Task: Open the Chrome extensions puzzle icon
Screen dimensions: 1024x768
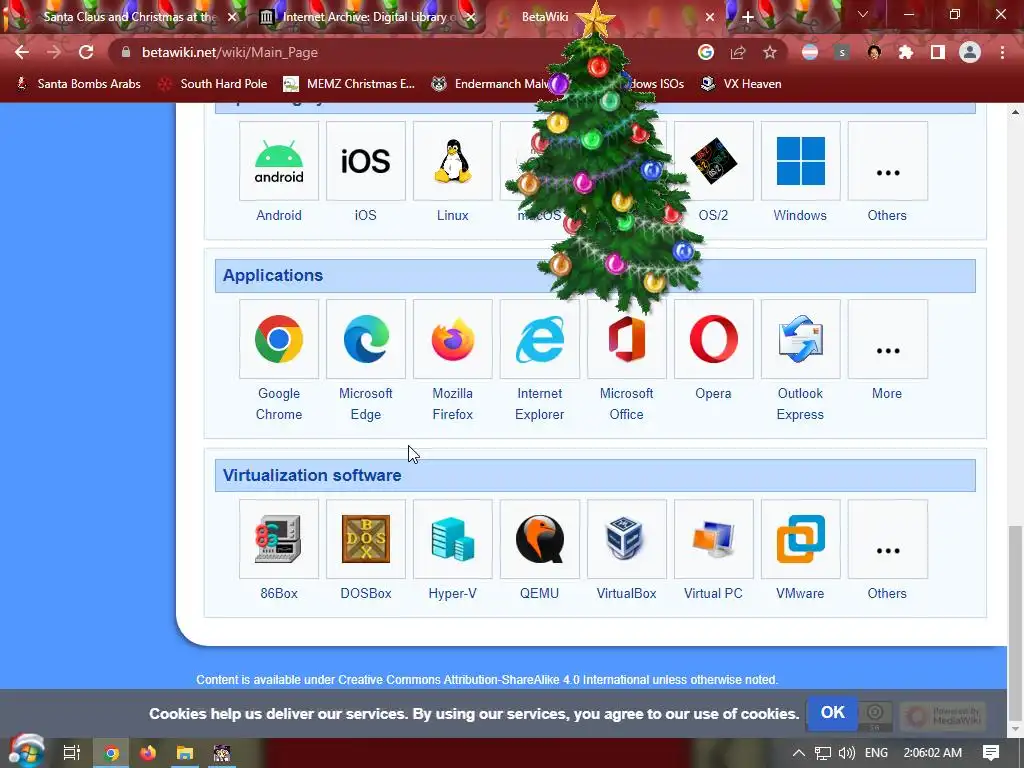Action: [906, 52]
